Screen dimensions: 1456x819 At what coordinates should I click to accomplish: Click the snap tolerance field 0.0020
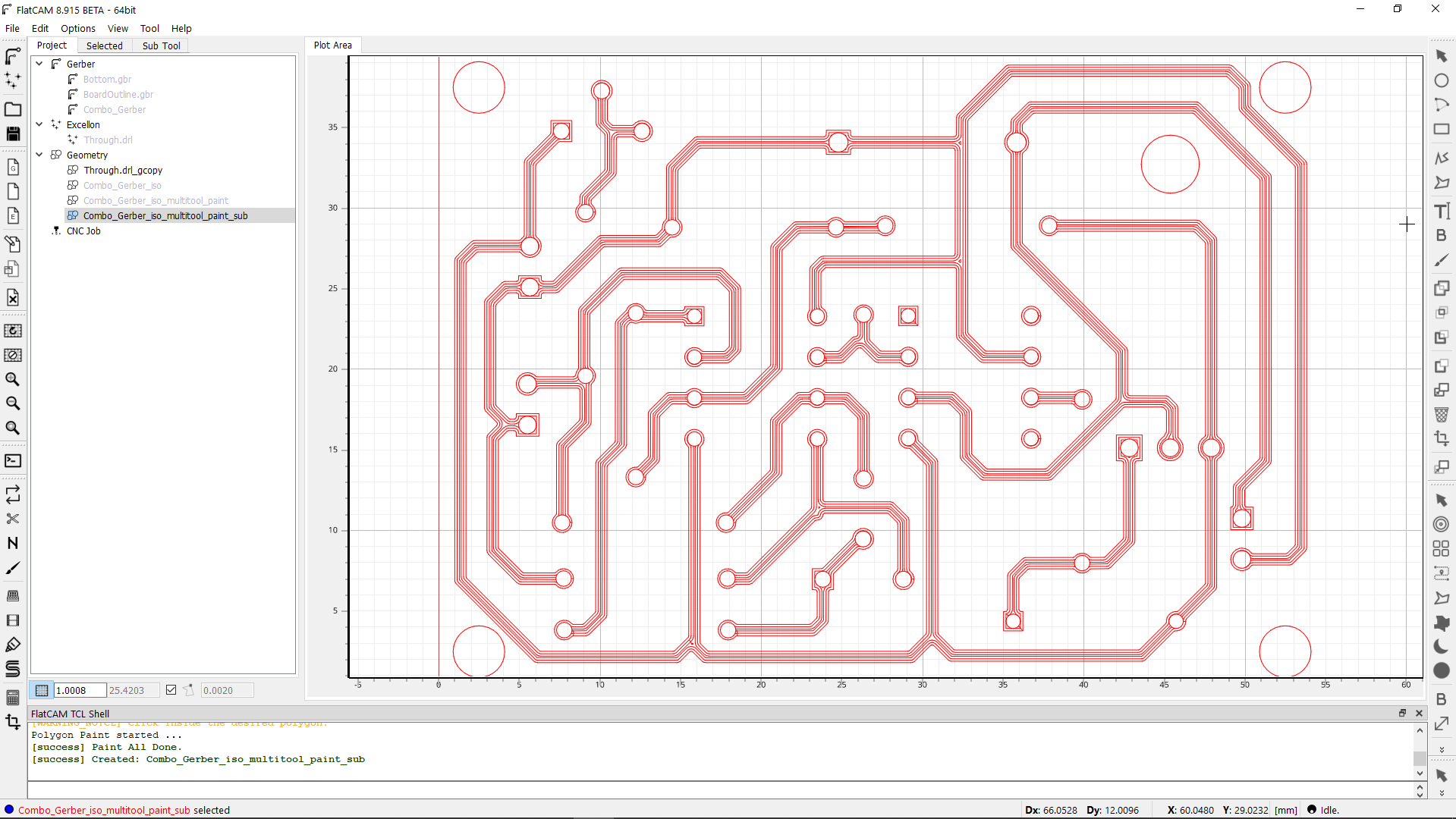(227, 690)
